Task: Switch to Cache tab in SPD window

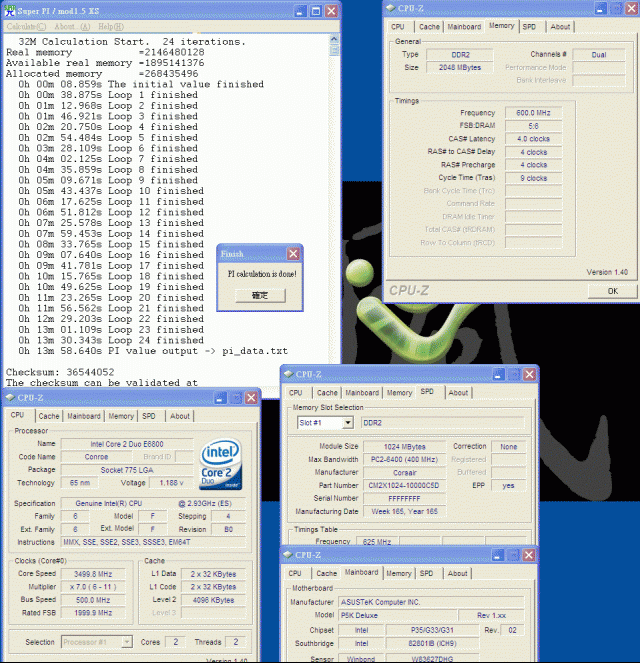Action: click(x=327, y=393)
